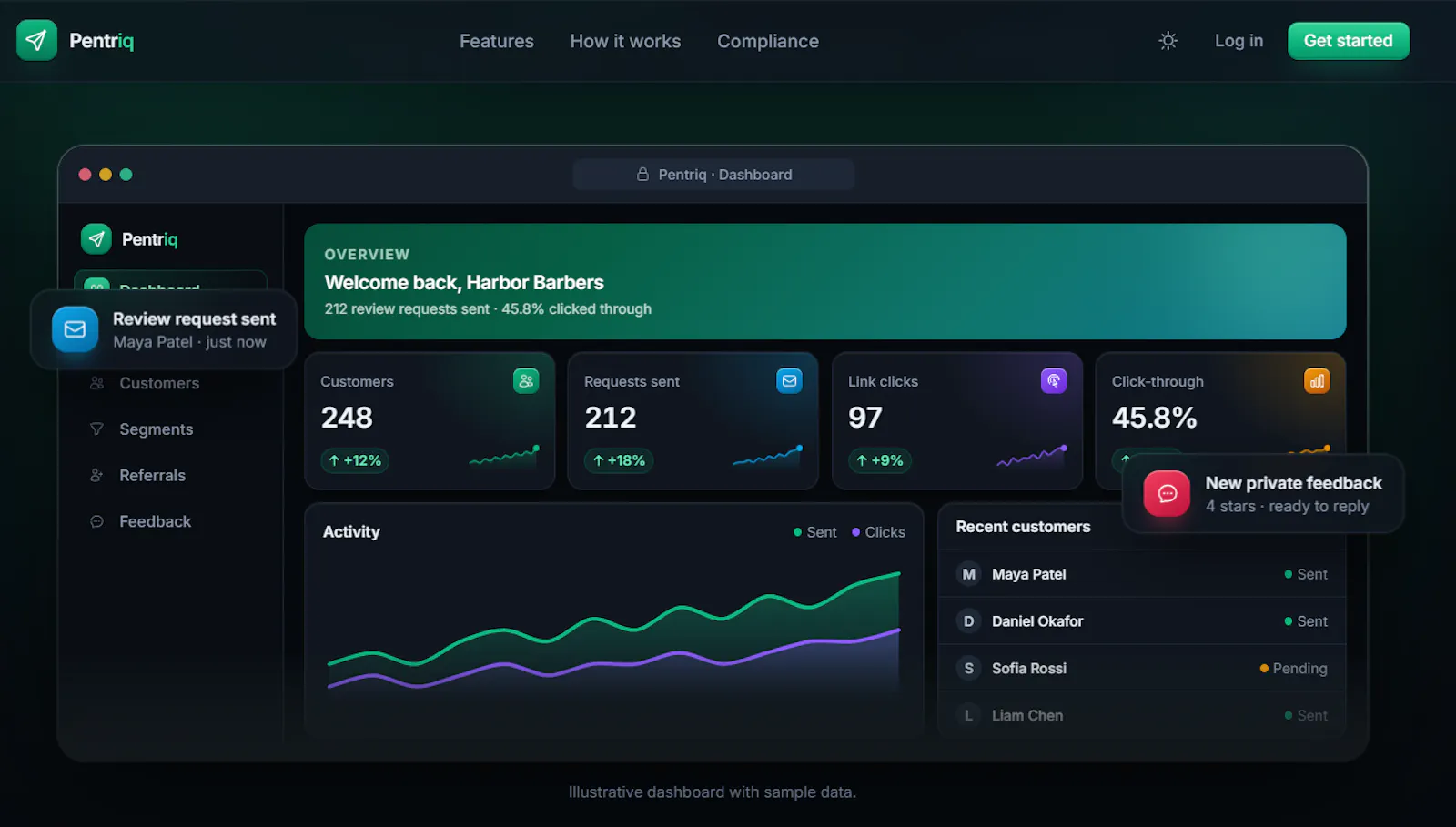Click the +12% growth badge
The image size is (1456, 827).
tap(355, 460)
